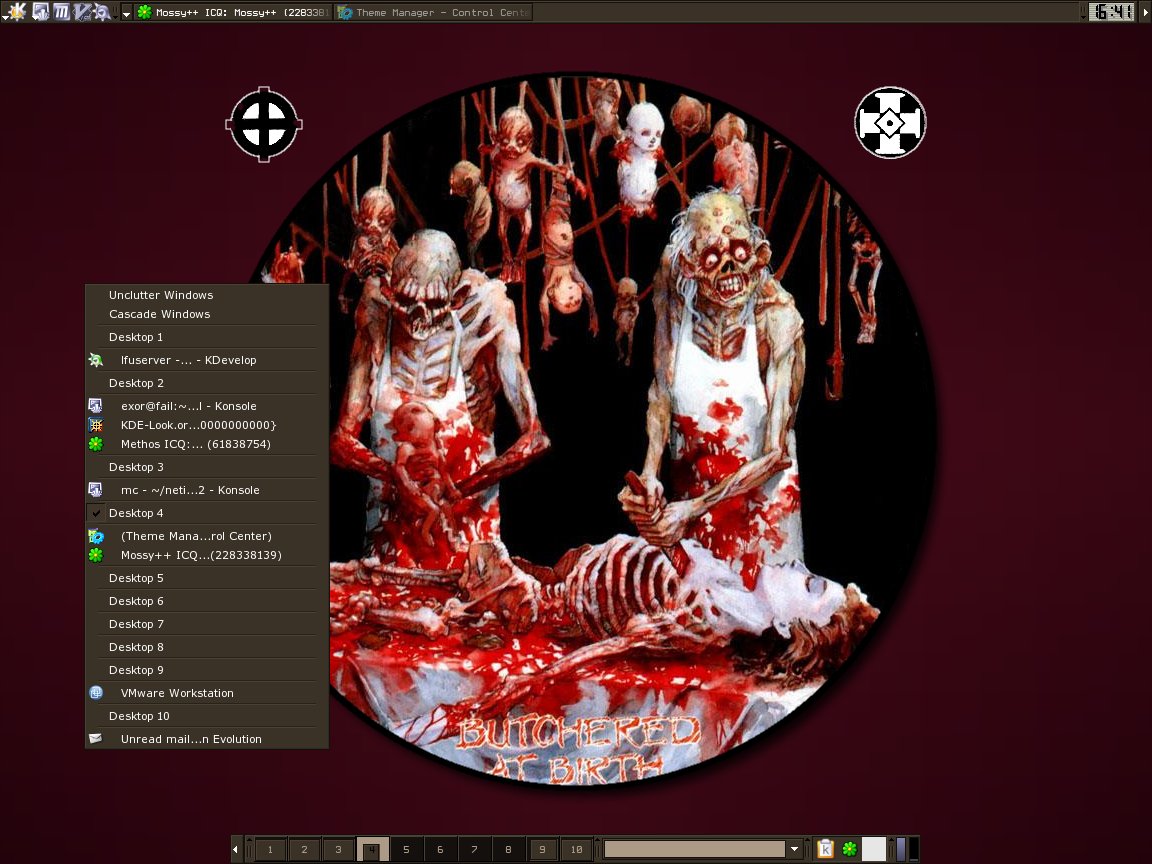Image resolution: width=1152 pixels, height=864 pixels.
Task: Open the run command history dropdown
Action: click(x=794, y=849)
